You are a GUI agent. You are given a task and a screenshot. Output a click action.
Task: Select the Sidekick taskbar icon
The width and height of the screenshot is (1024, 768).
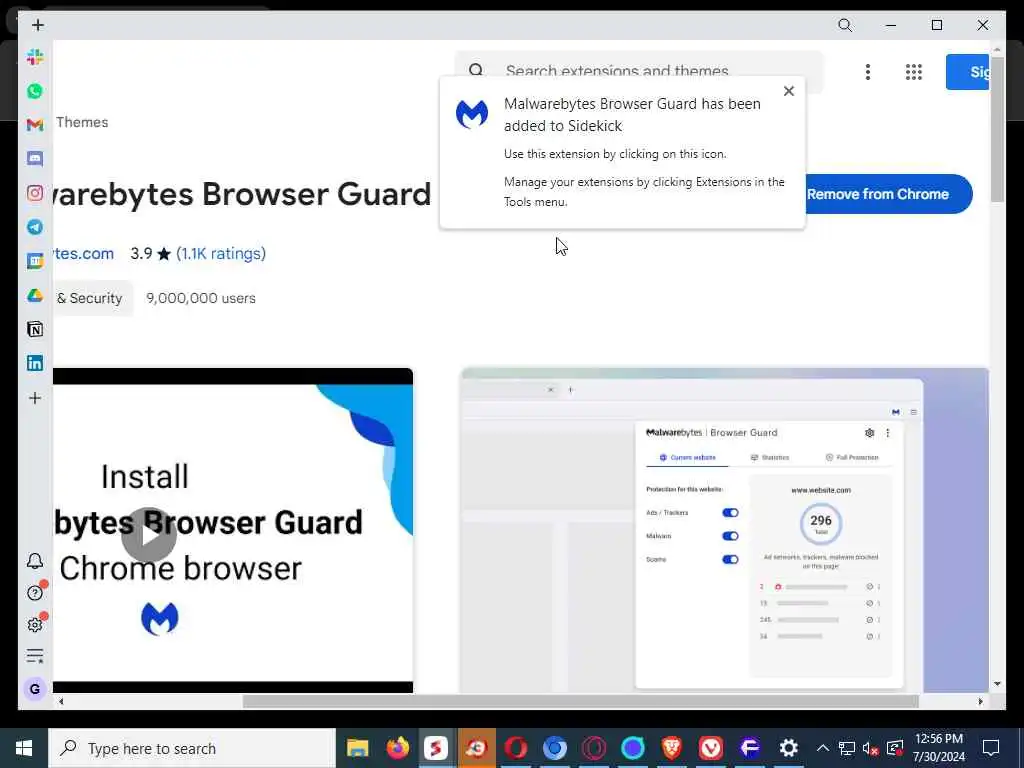coord(436,748)
